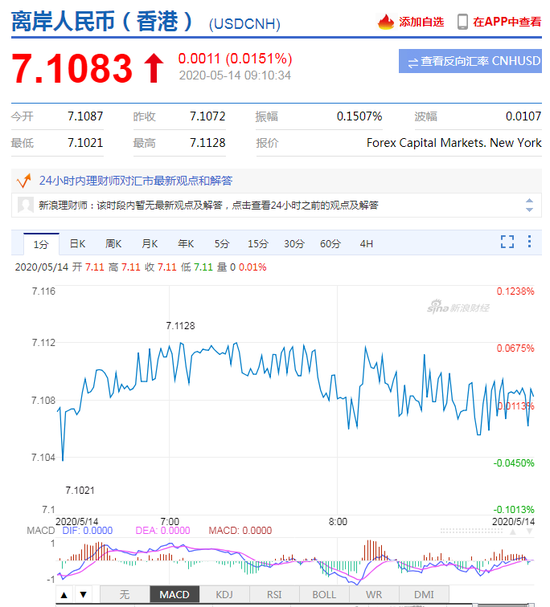View reverse rate CNHUSD button

pos(470,61)
